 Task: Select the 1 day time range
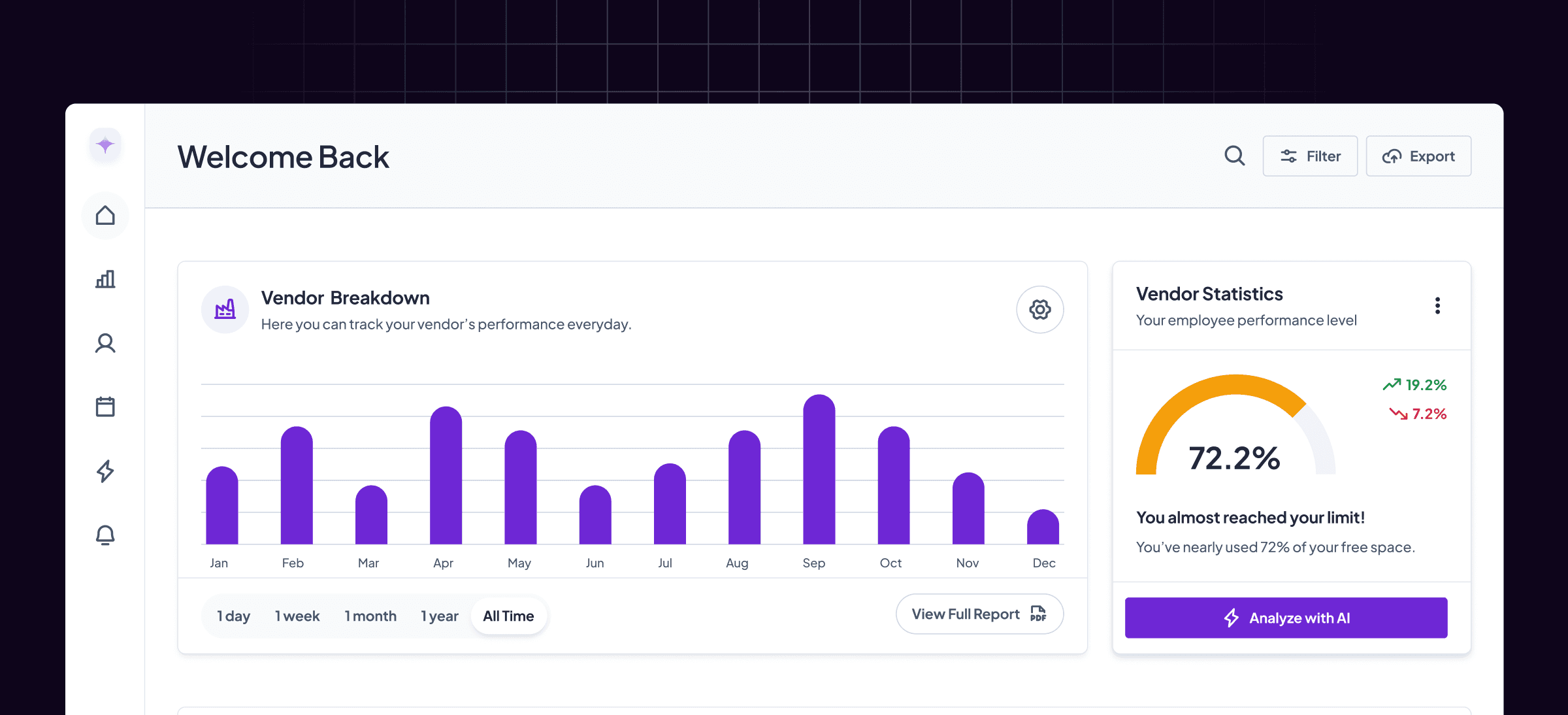pyautogui.click(x=233, y=616)
